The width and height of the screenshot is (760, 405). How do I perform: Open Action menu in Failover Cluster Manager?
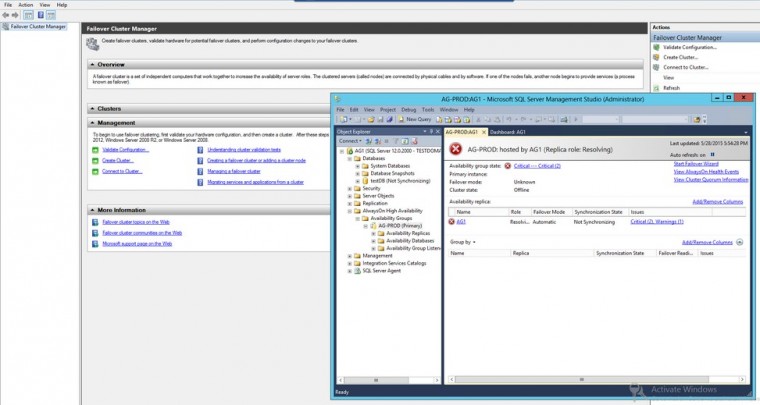coord(26,5)
